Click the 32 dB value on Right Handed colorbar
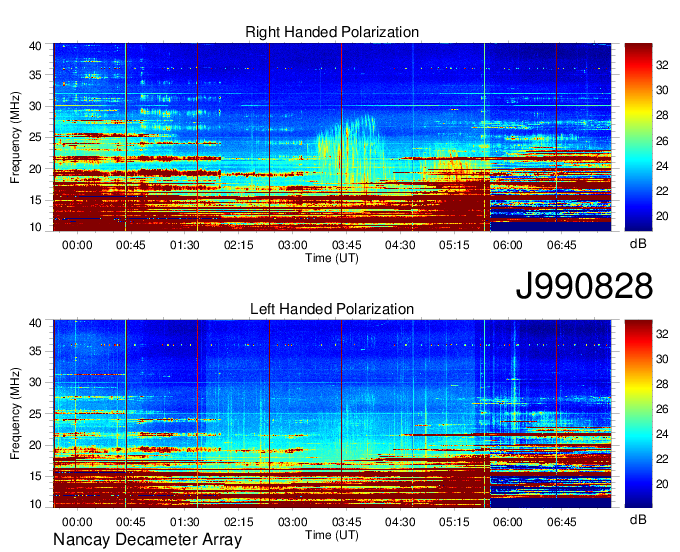The height and width of the screenshot is (552, 680). 662,65
